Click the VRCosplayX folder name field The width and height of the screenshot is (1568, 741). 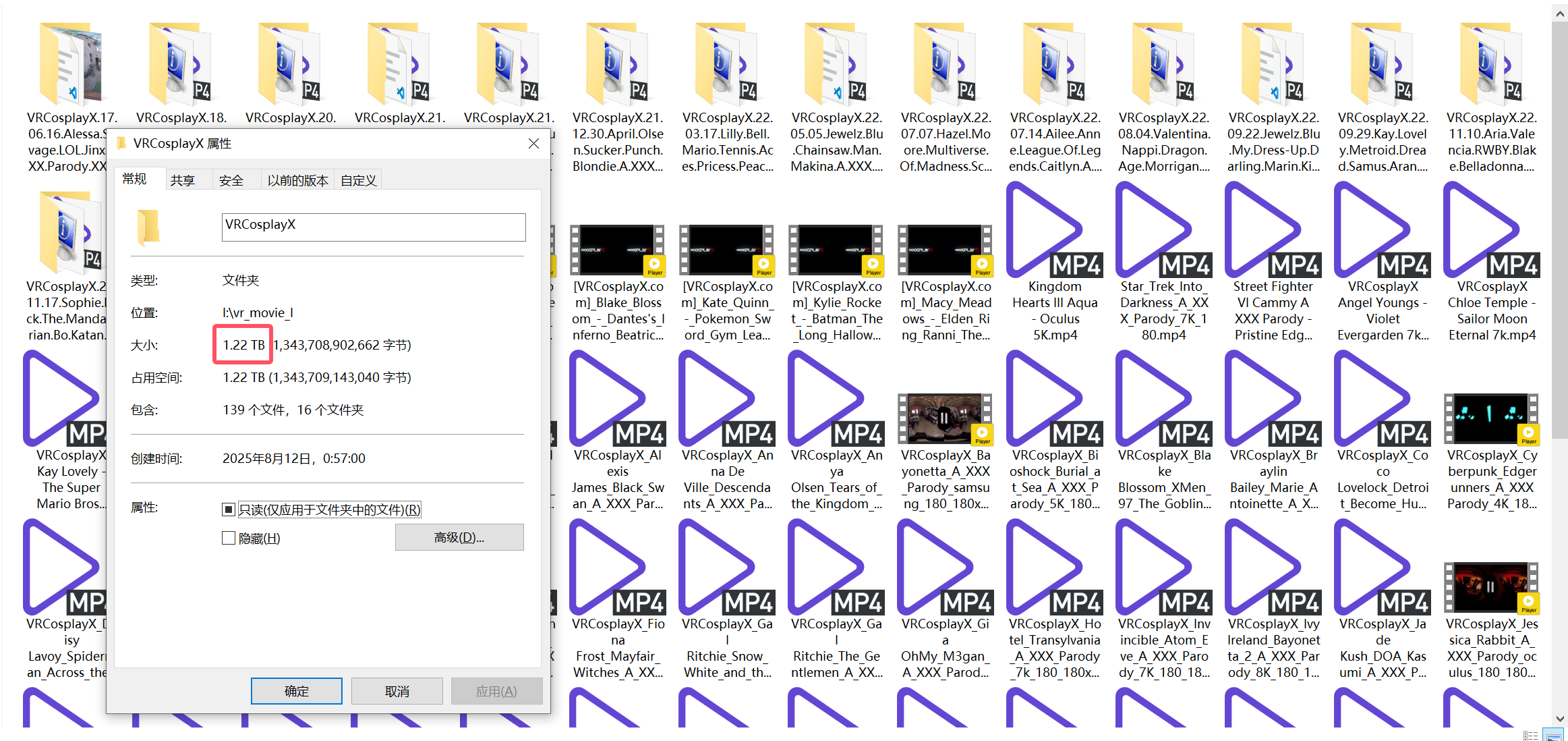point(373,227)
